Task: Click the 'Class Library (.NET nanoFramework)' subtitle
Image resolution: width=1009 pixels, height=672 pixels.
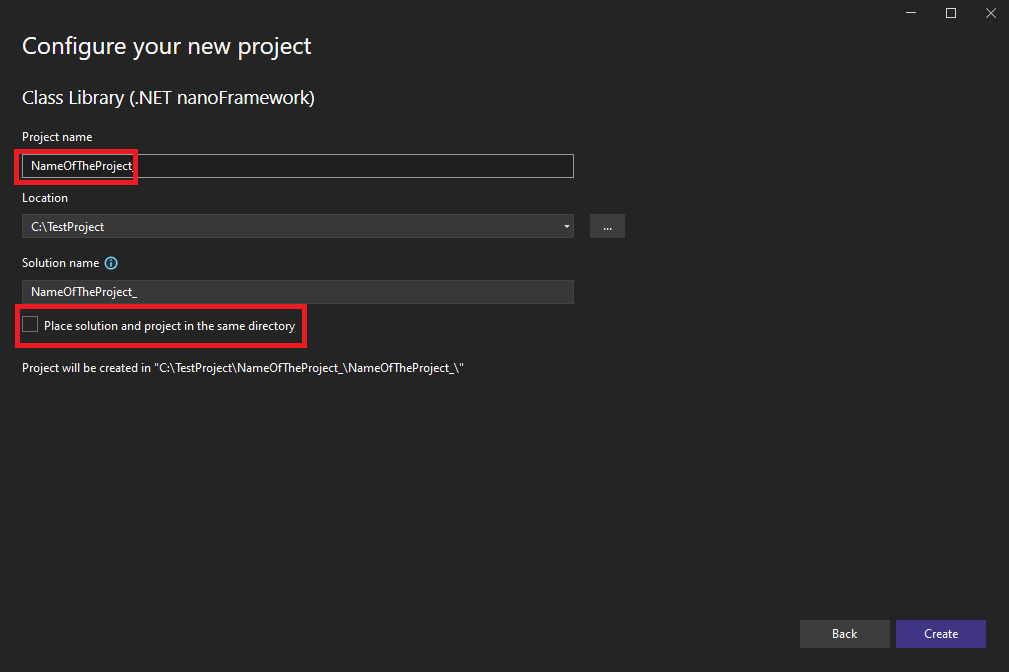Action: (x=169, y=98)
